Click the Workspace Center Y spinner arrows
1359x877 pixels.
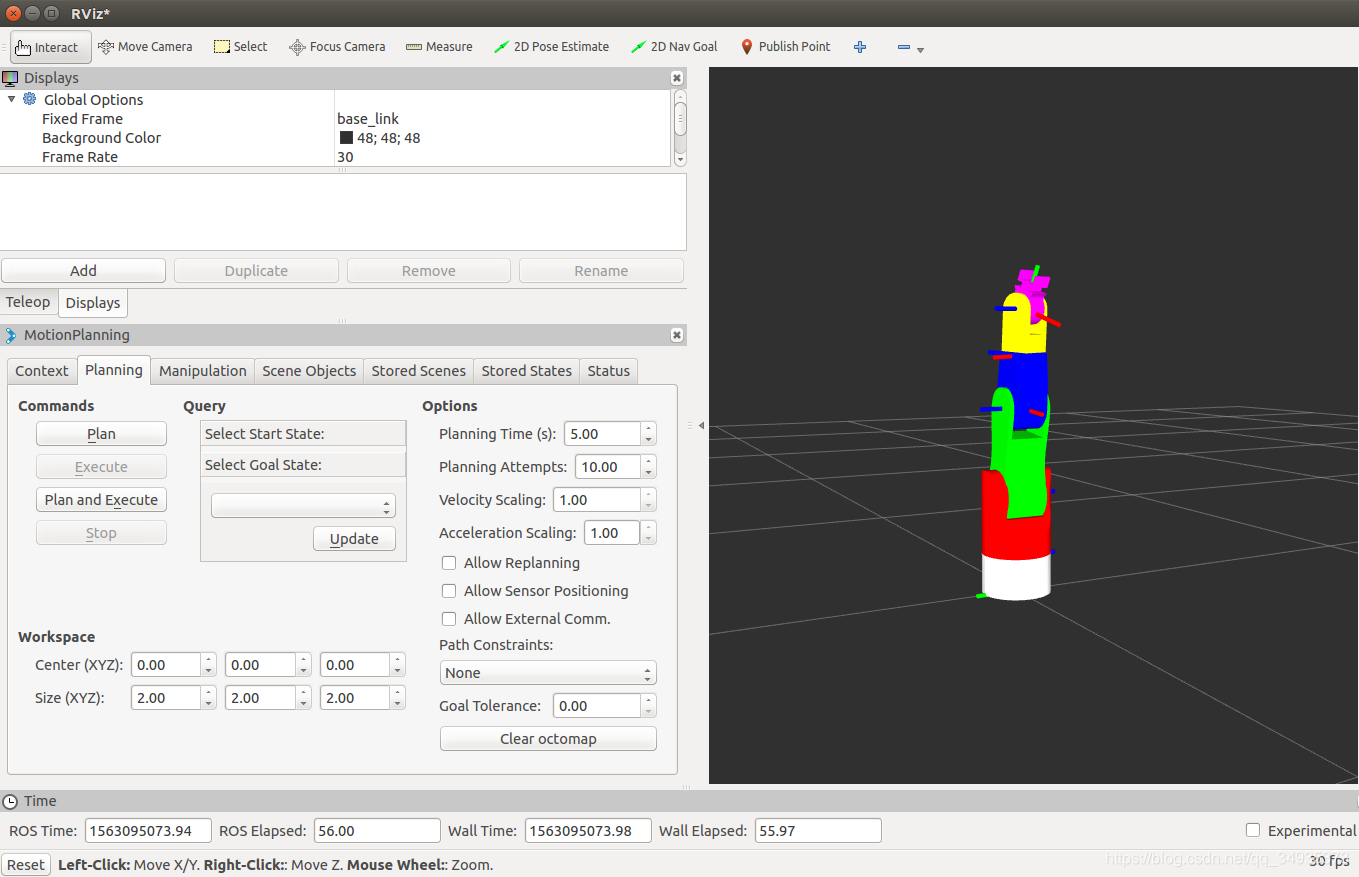(x=303, y=665)
